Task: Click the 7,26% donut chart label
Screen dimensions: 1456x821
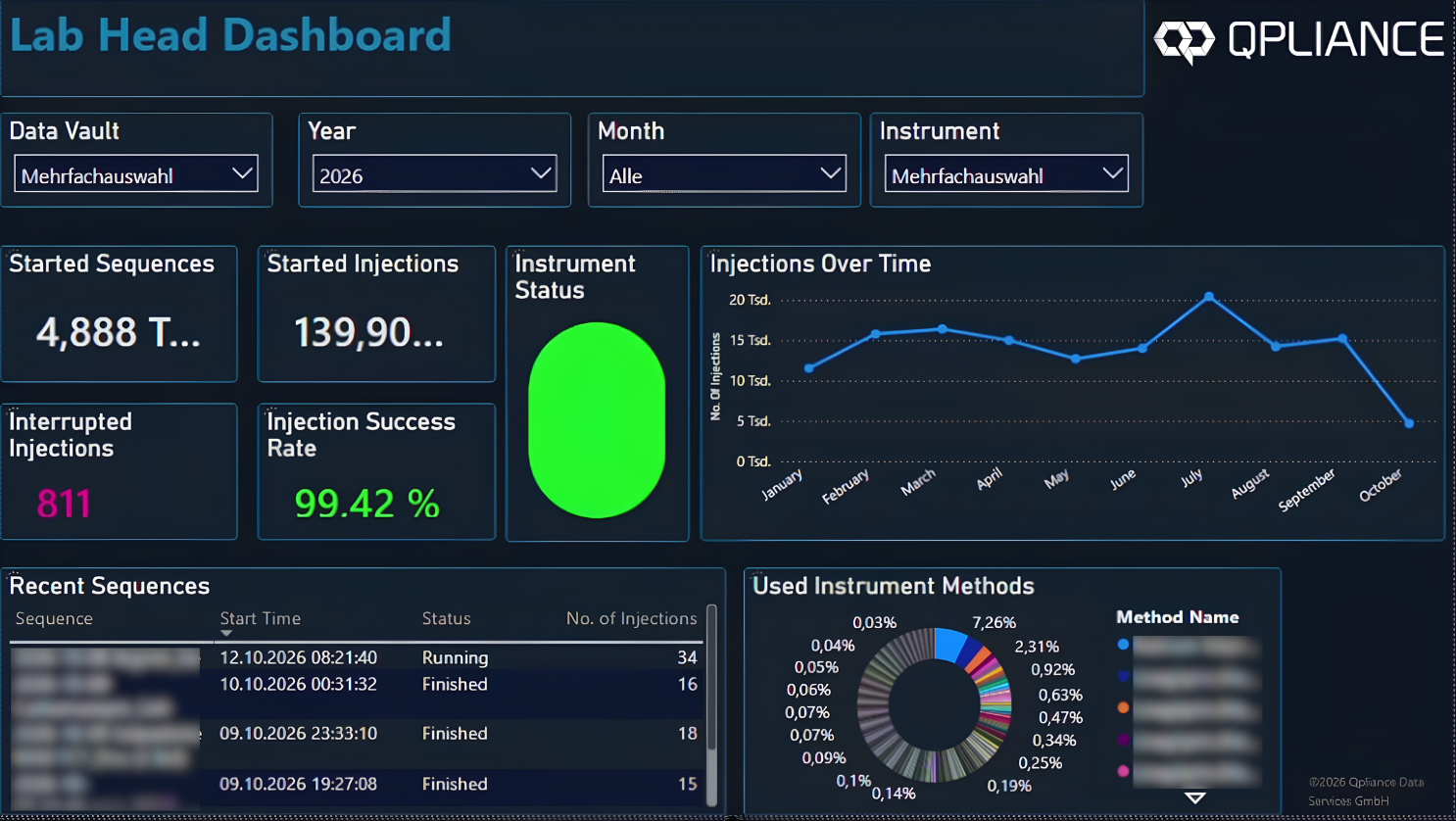Action: 994,622
